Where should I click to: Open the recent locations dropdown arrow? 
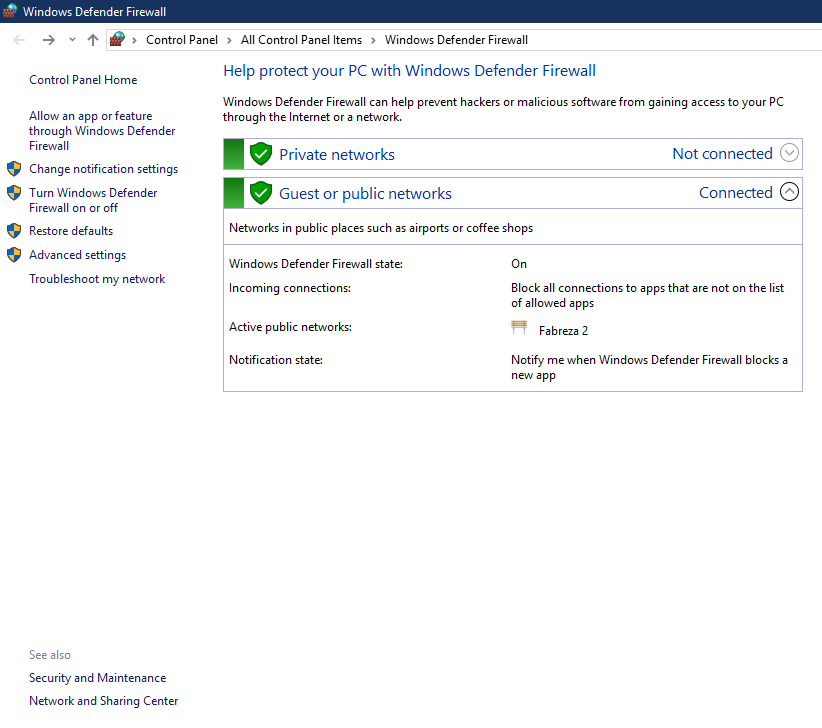[x=72, y=40]
